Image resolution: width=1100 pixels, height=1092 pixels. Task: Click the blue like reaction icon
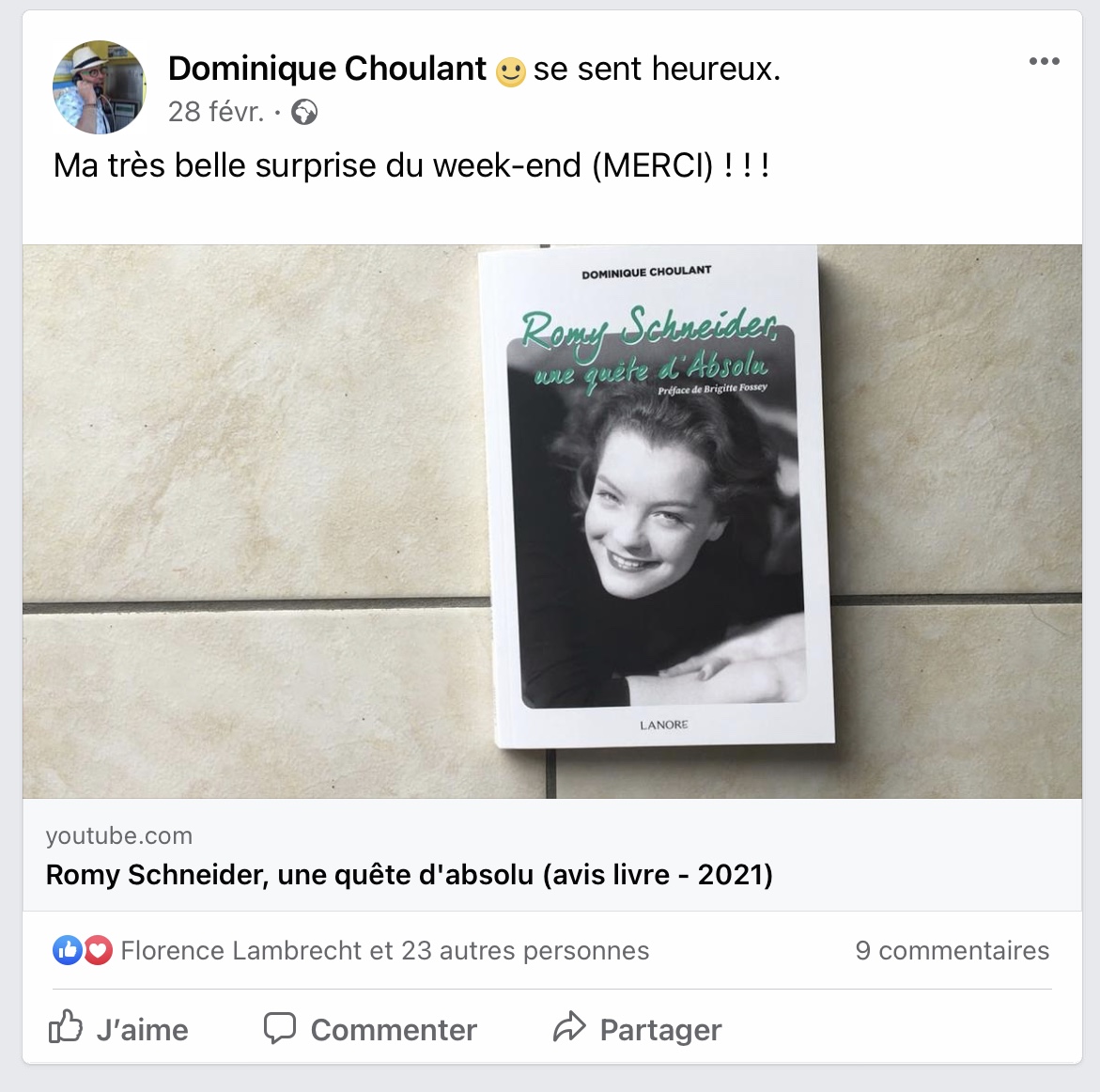coord(68,951)
